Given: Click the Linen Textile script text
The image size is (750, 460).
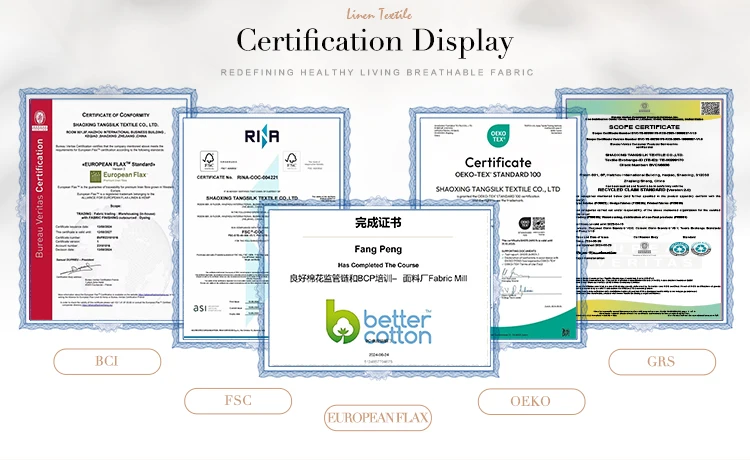Looking at the screenshot, I should click(379, 15).
